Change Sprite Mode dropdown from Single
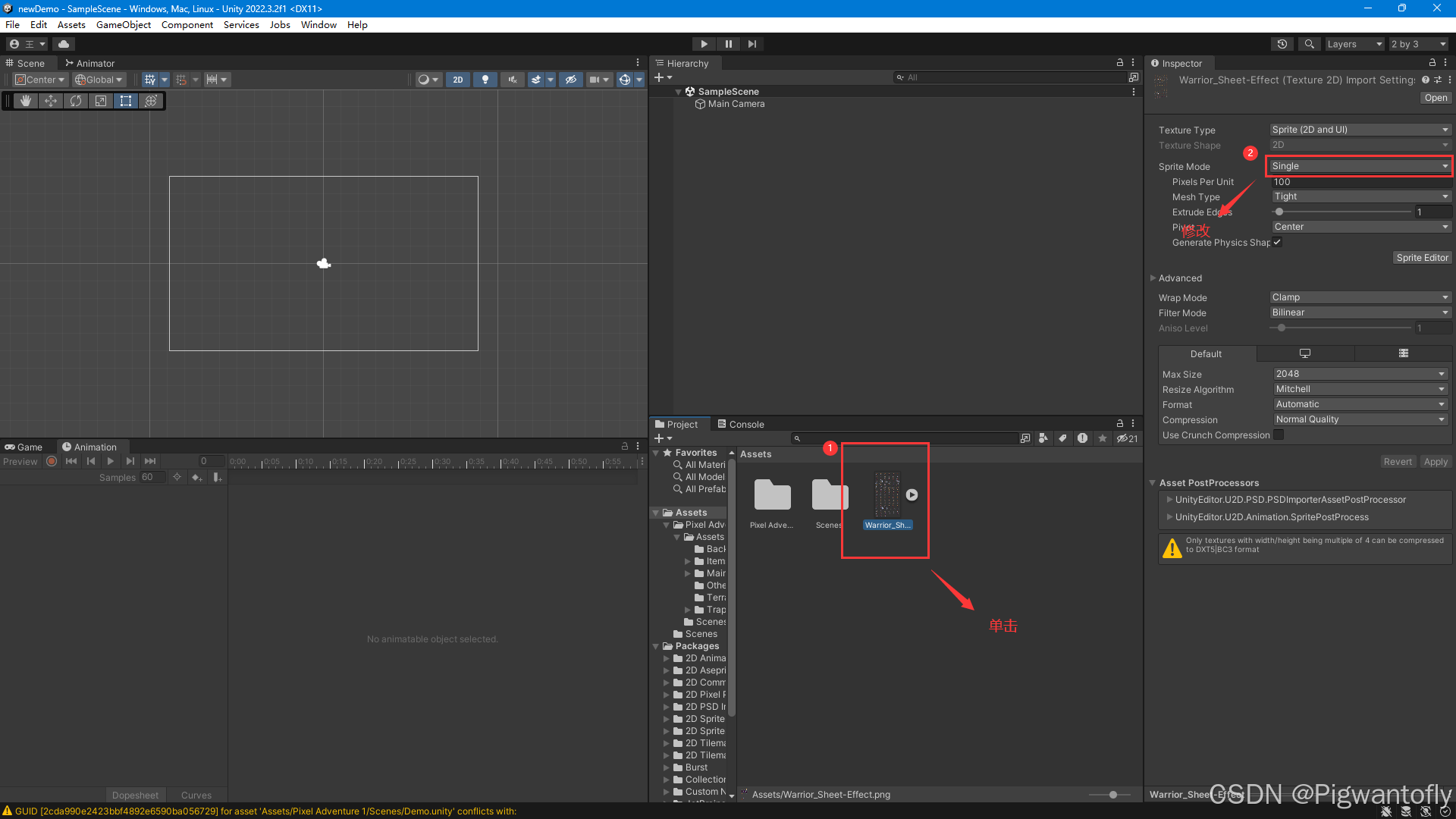 pos(1357,166)
